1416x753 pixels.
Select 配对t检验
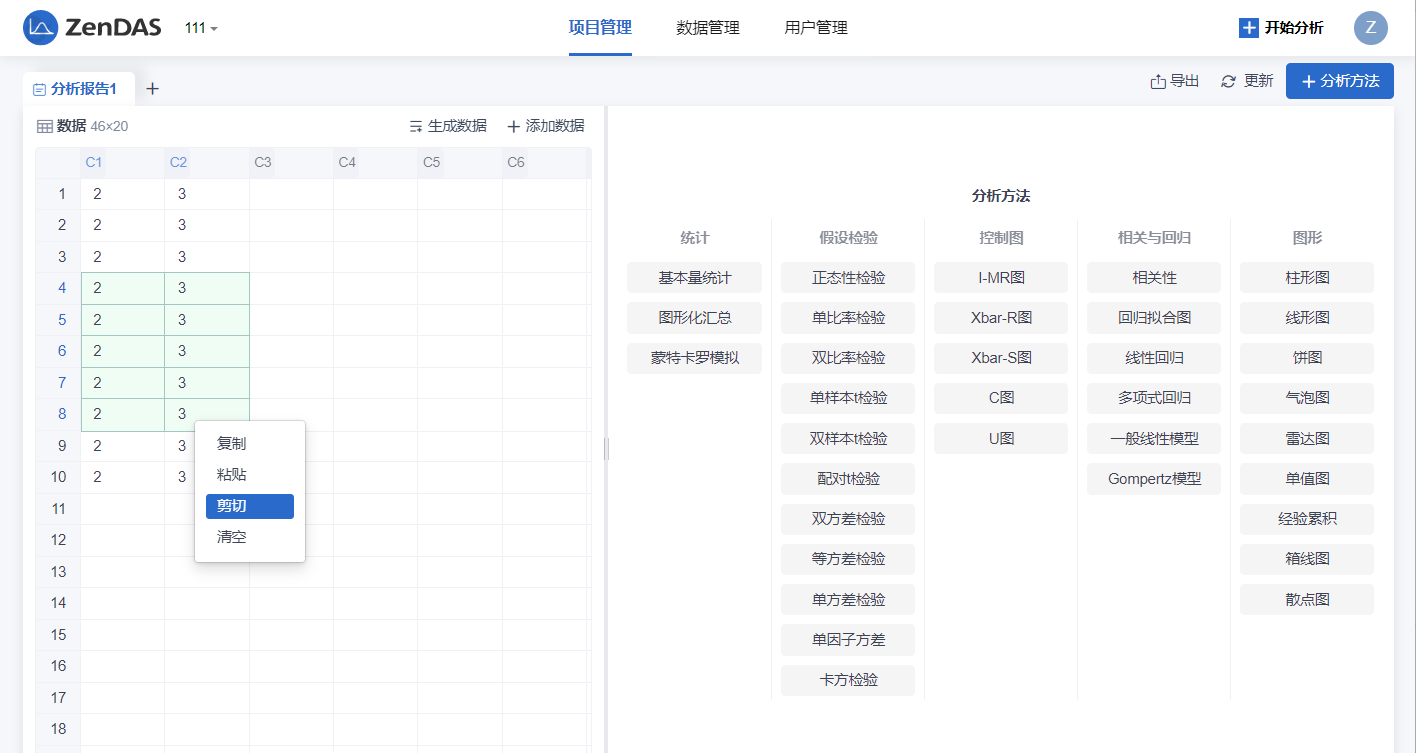click(x=848, y=479)
